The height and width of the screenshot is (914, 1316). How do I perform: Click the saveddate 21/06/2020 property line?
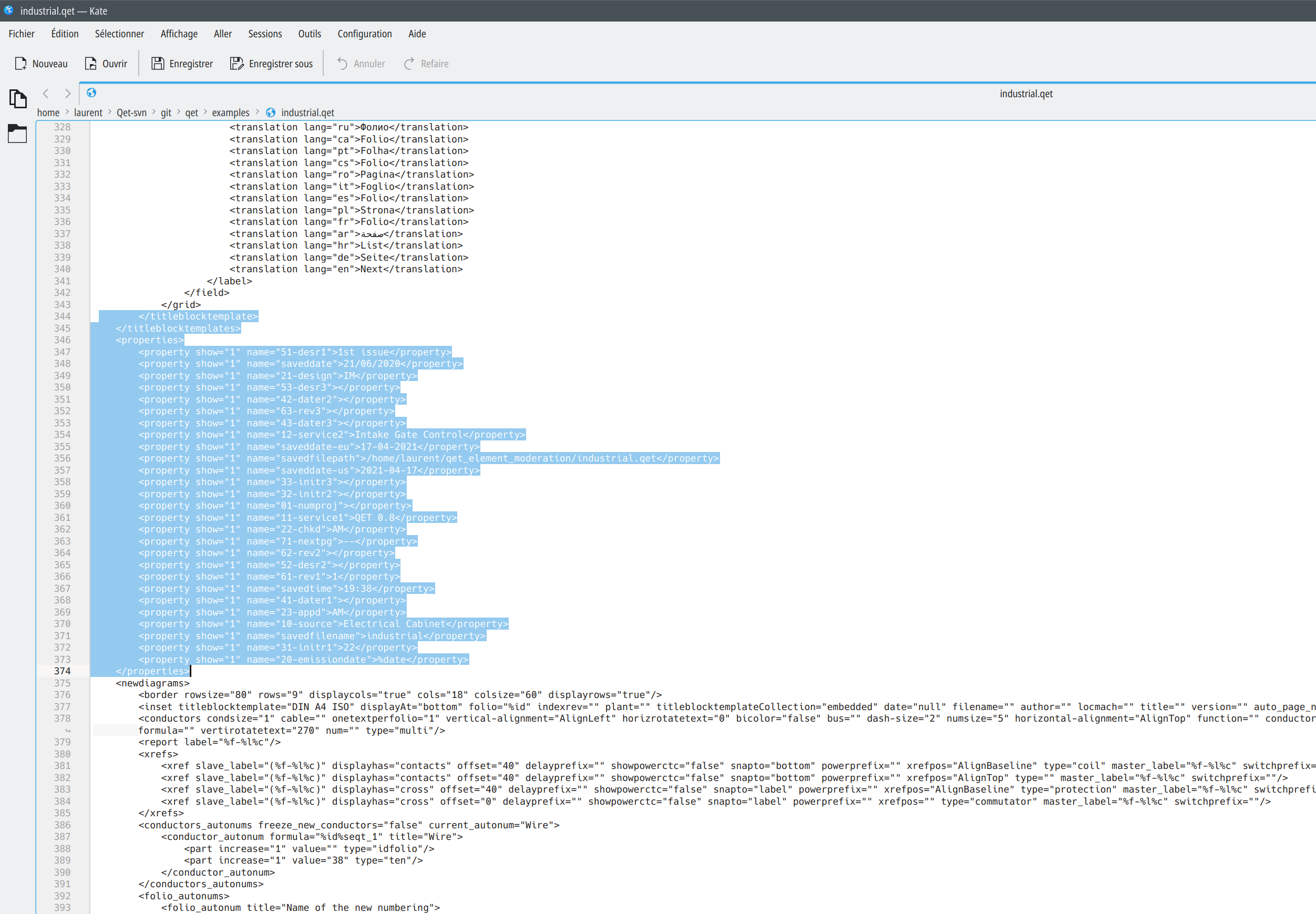coord(300,364)
